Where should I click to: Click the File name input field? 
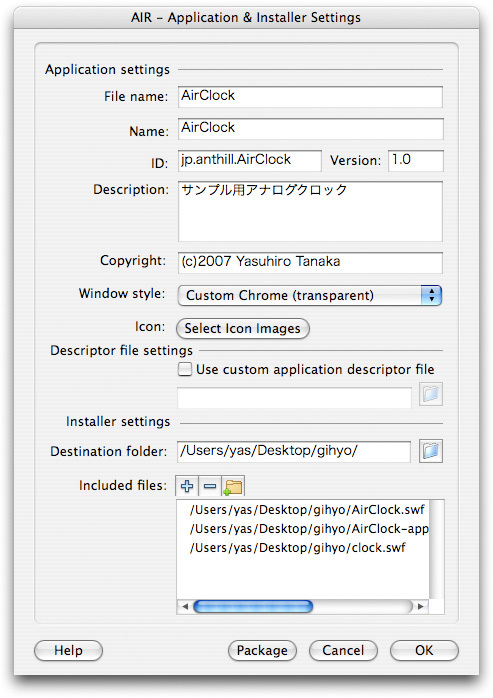pyautogui.click(x=310, y=97)
